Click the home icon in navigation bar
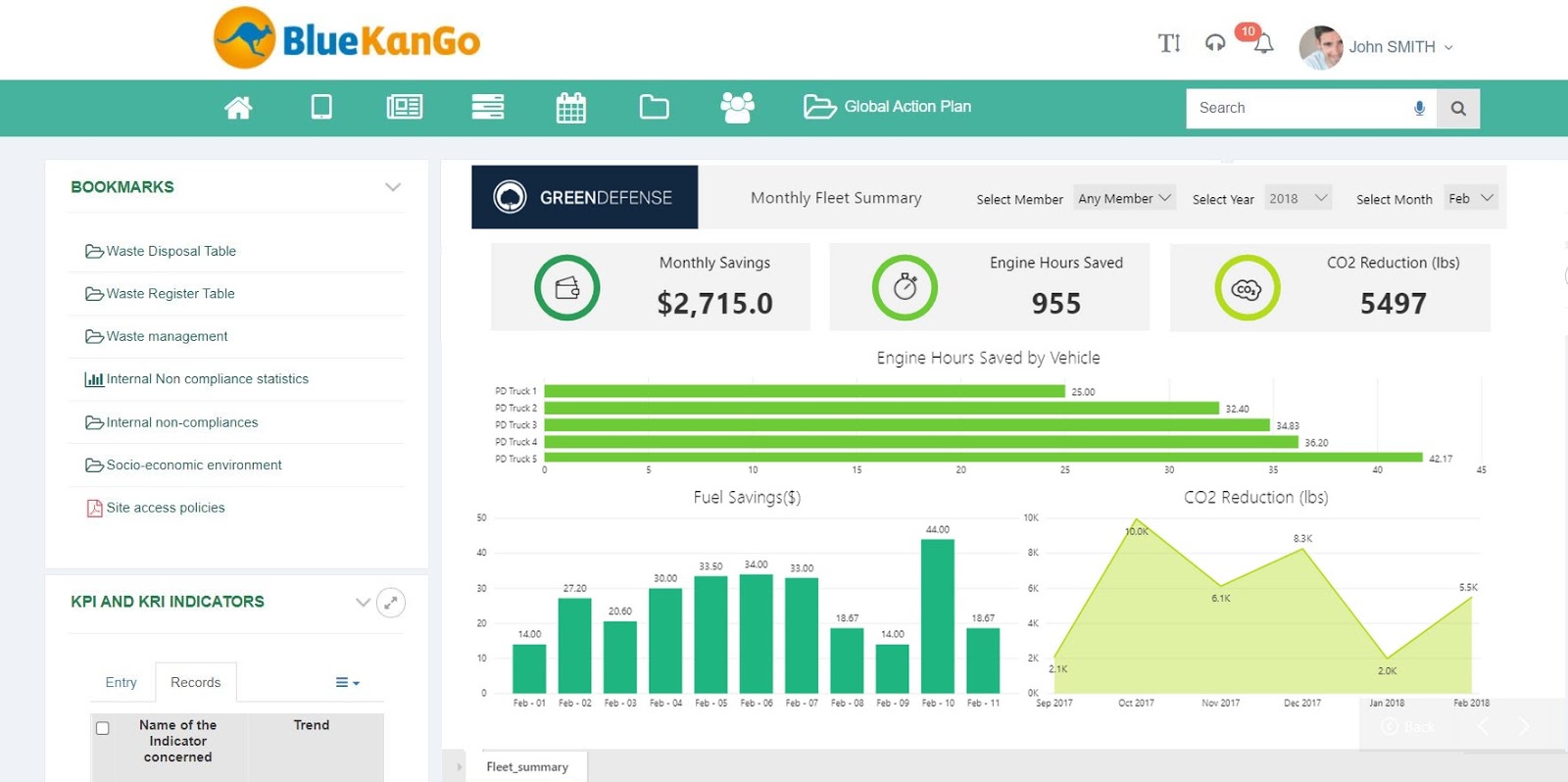1568x782 pixels. coord(238,108)
